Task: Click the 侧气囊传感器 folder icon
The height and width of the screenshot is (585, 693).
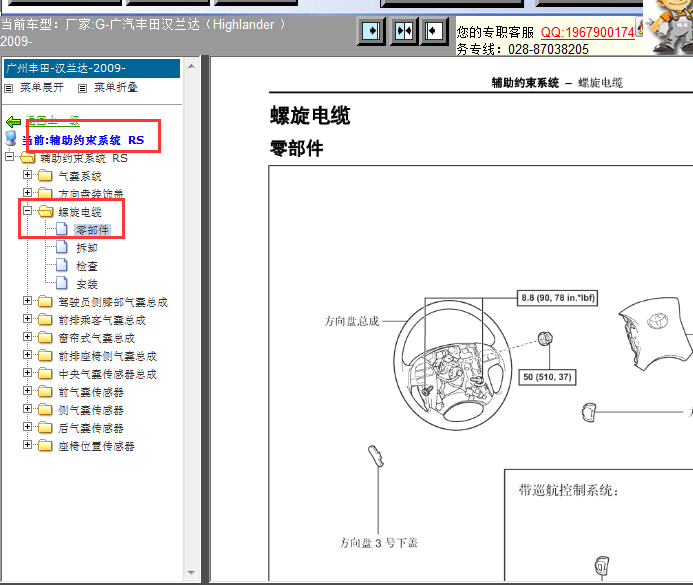Action: point(45,410)
